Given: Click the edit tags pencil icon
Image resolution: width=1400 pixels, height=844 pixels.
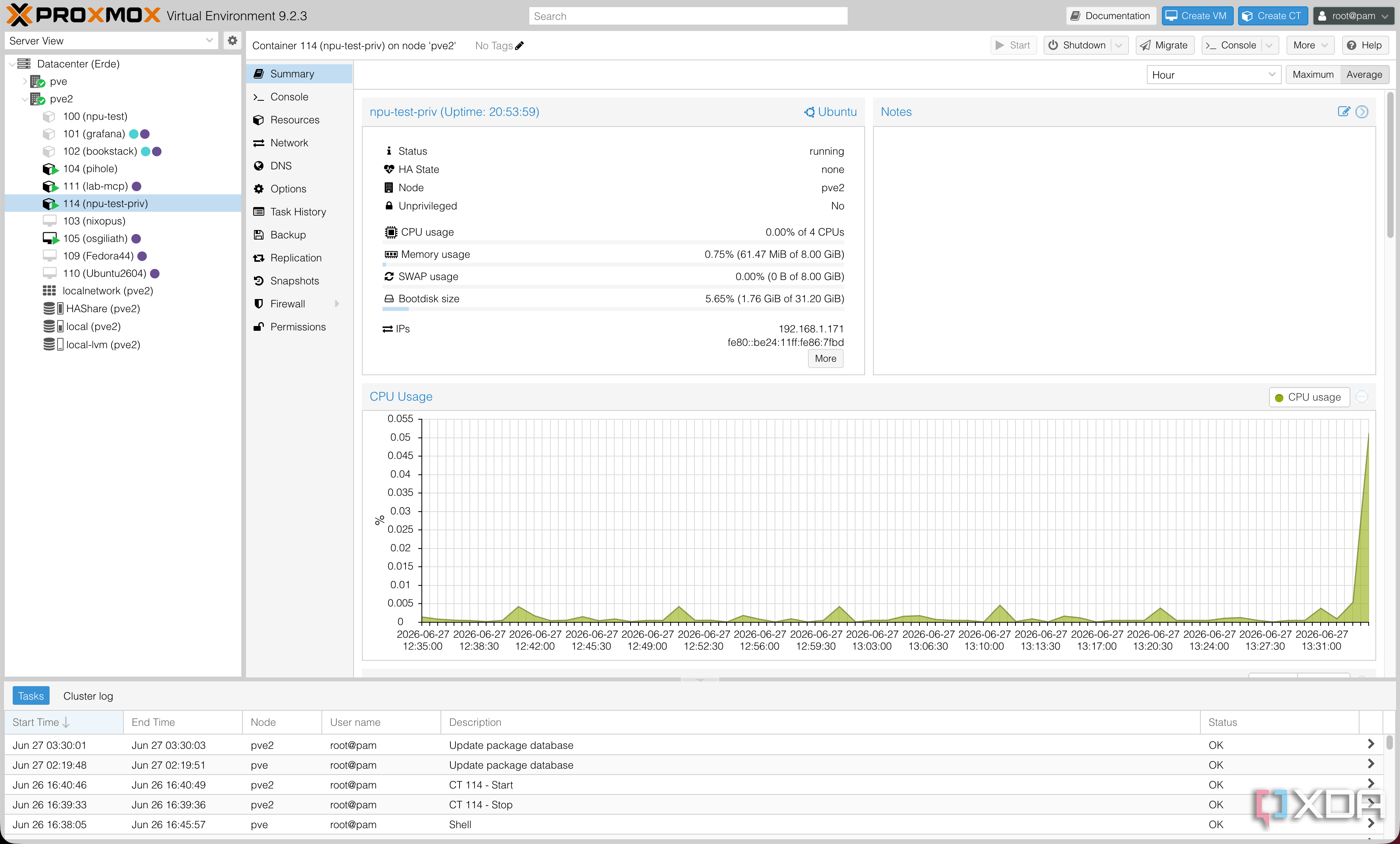Looking at the screenshot, I should pos(519,46).
